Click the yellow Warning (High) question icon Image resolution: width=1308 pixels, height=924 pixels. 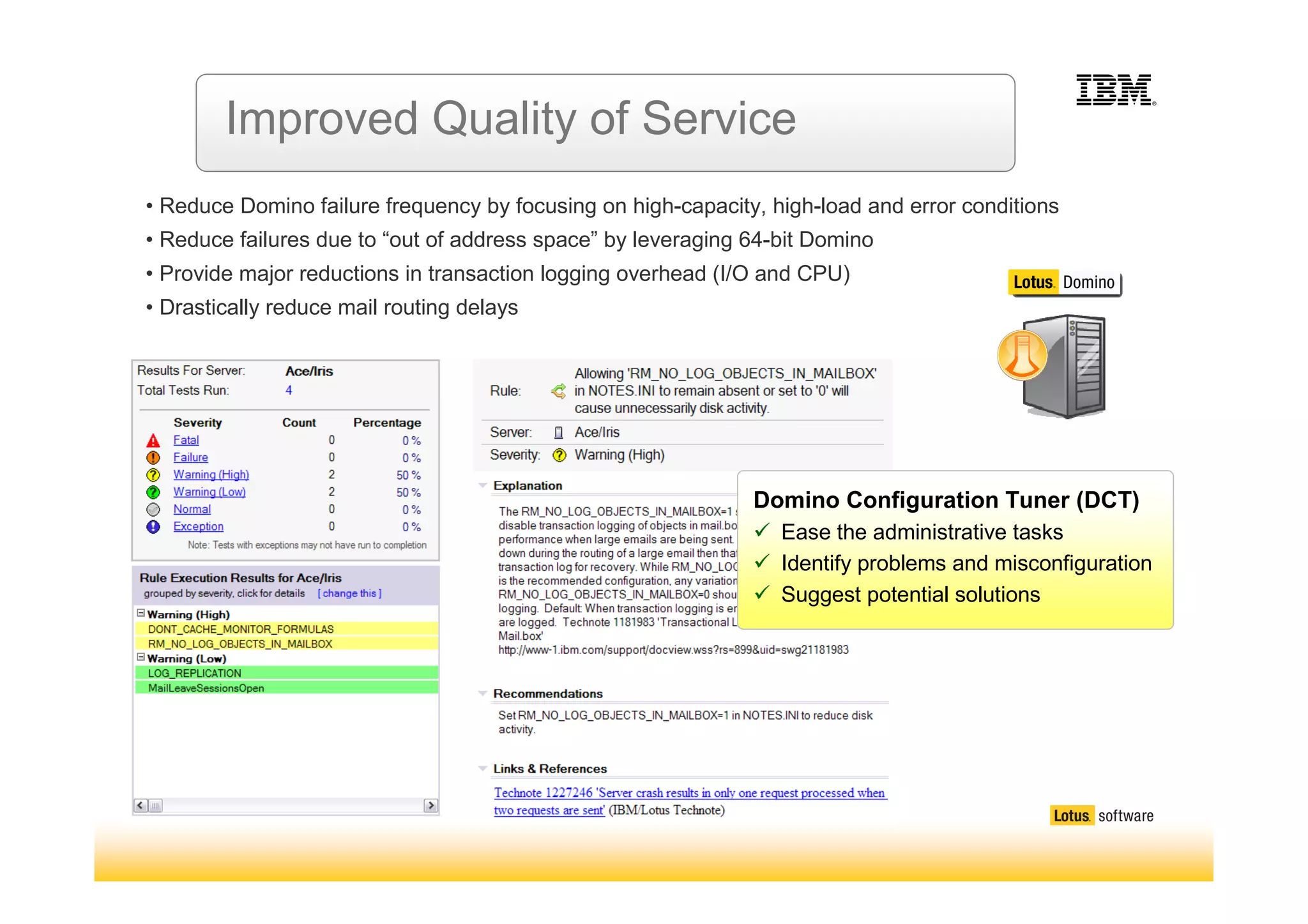pos(153,475)
